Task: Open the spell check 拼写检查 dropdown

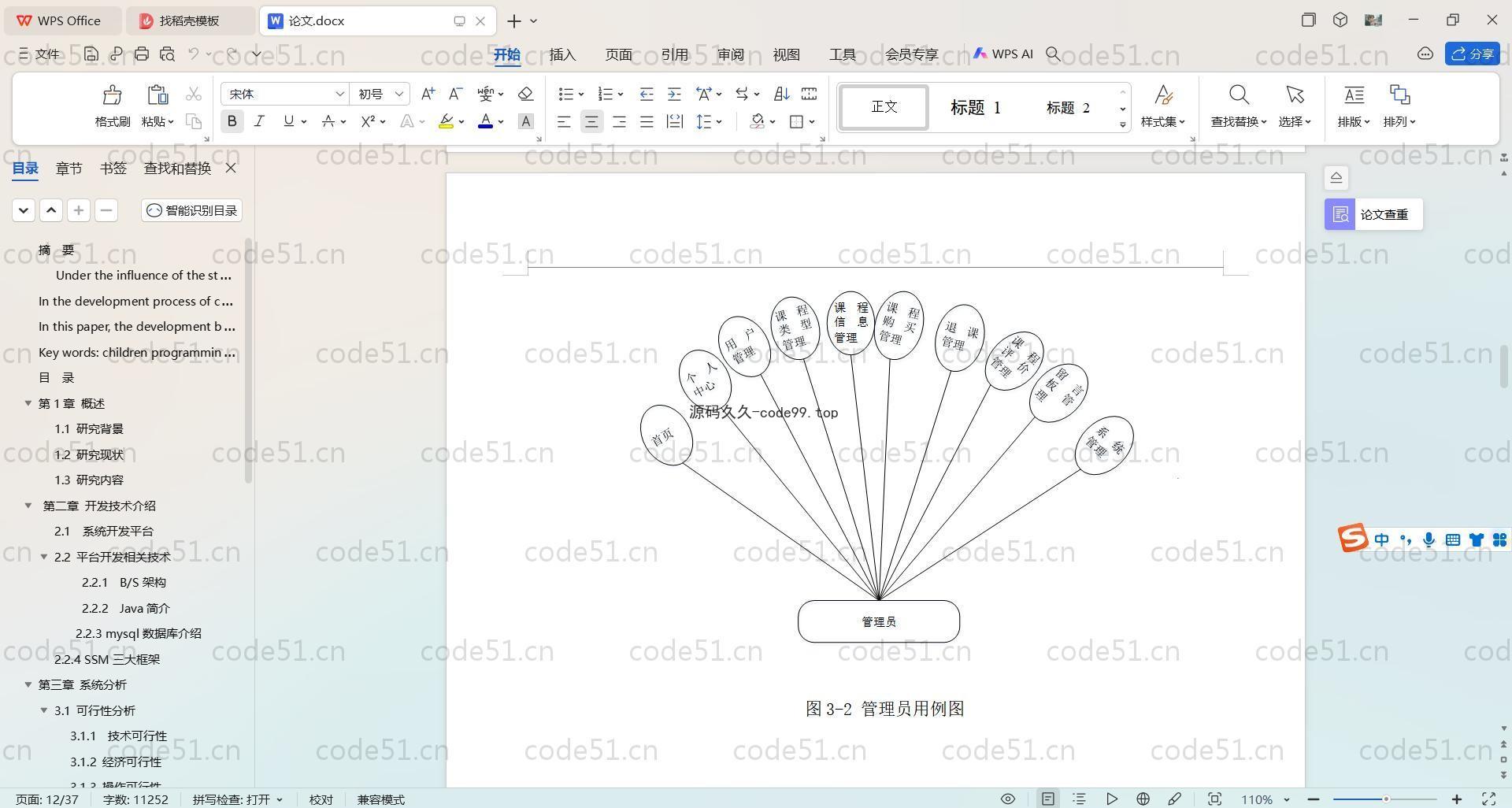Action: (x=237, y=799)
